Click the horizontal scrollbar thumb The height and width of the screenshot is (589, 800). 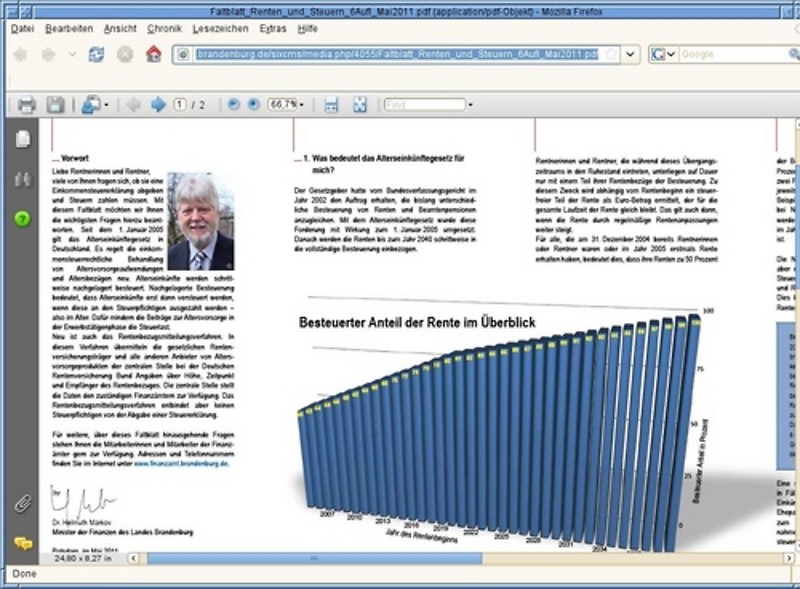pos(314,558)
